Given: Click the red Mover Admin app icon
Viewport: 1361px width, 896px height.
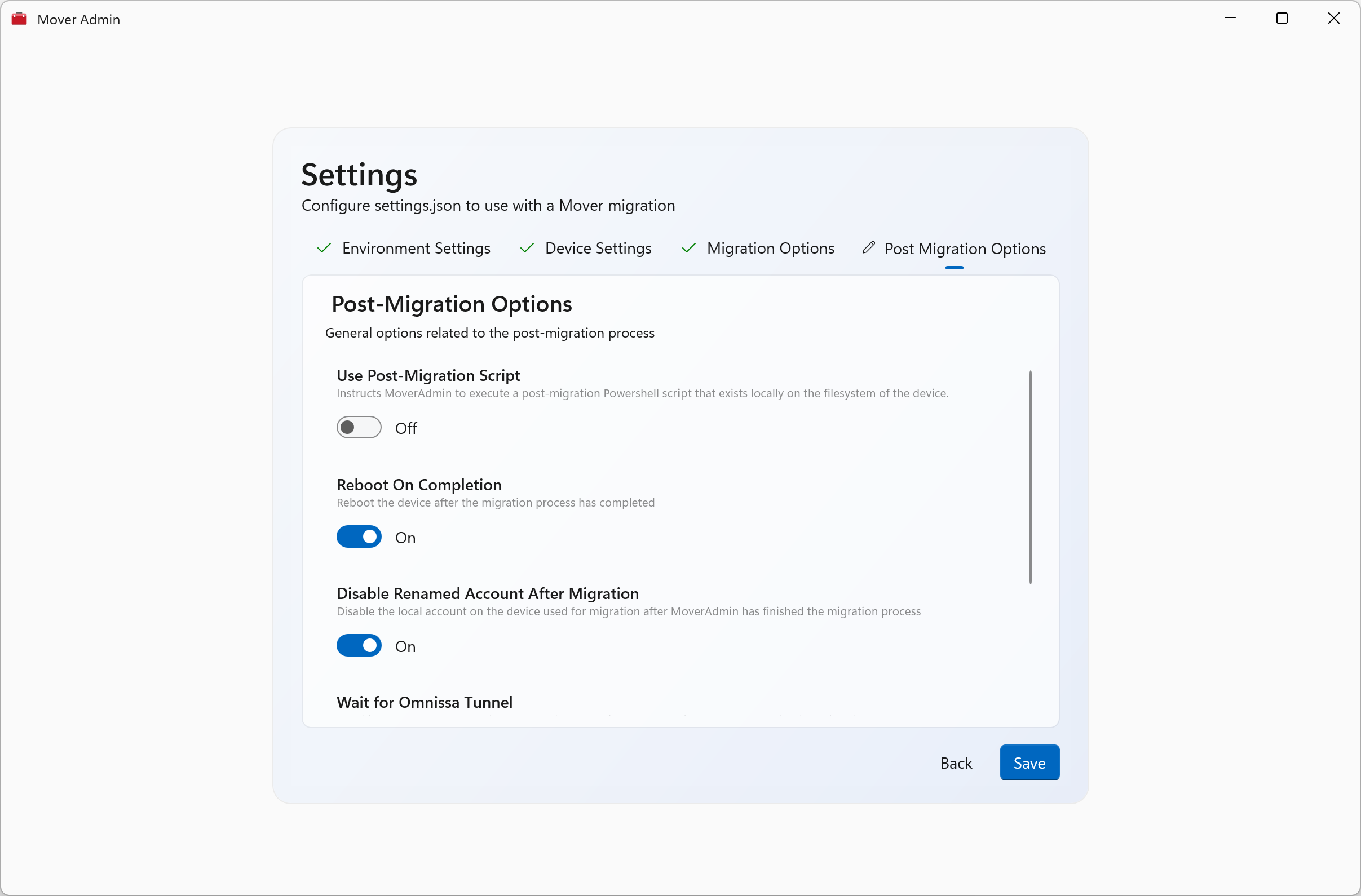Looking at the screenshot, I should [x=19, y=19].
